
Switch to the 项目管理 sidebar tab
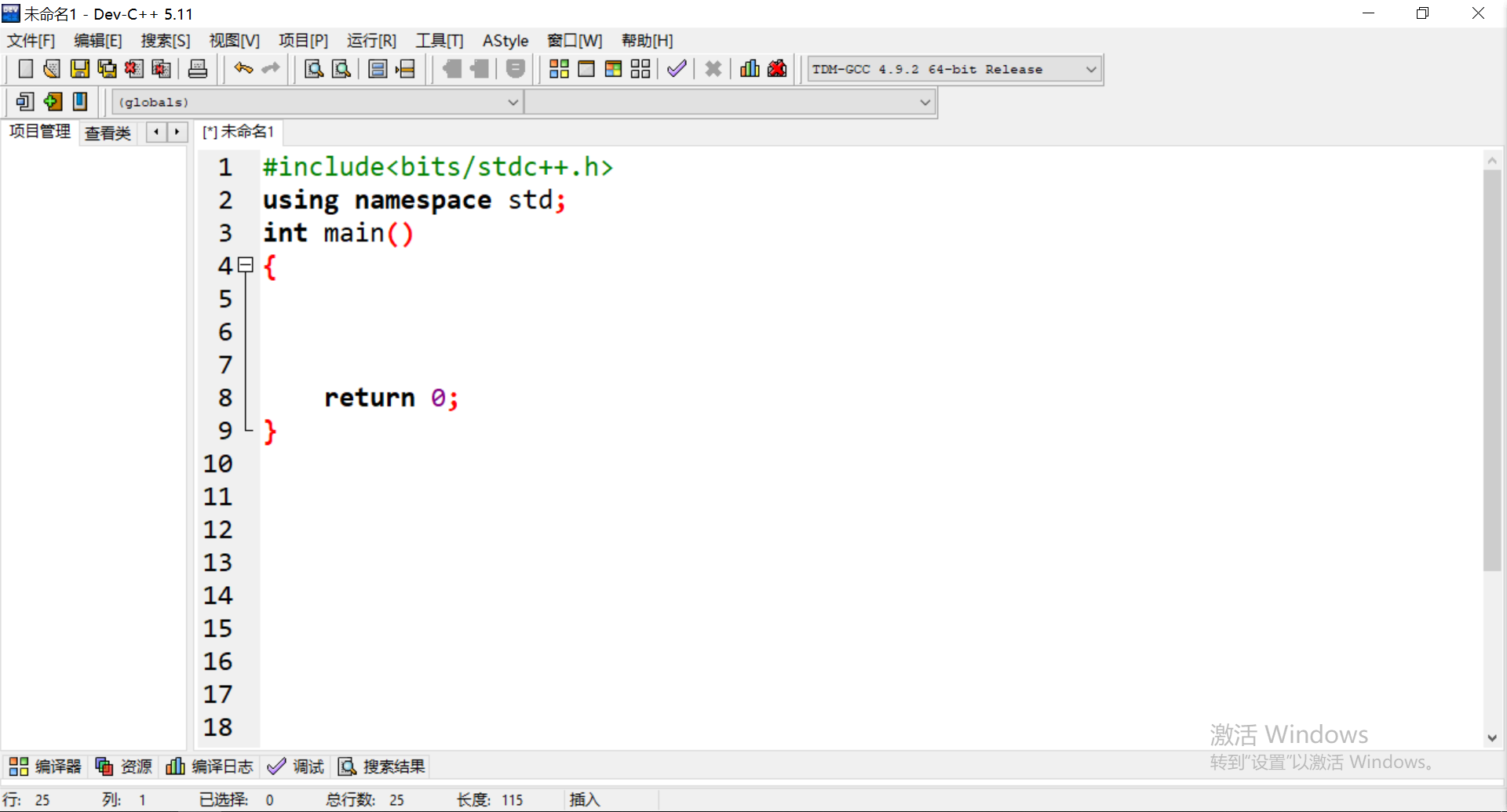[x=40, y=132]
